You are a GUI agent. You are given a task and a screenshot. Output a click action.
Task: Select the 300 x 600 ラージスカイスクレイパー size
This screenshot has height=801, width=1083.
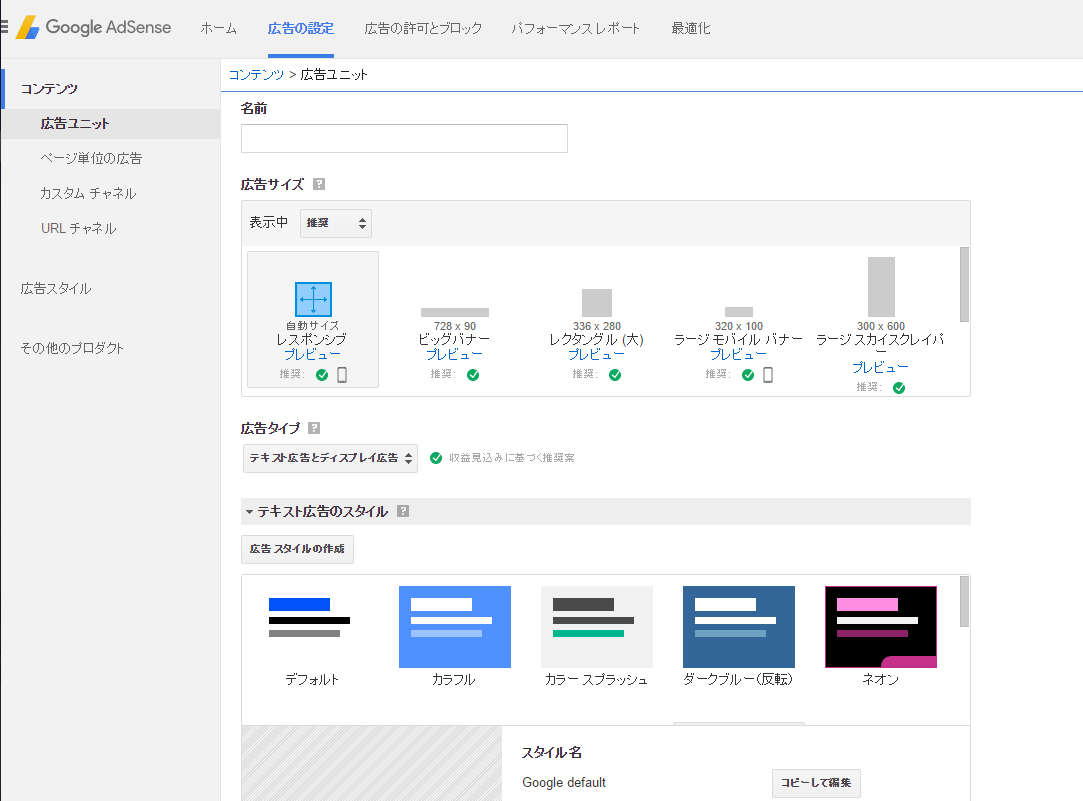pos(881,287)
